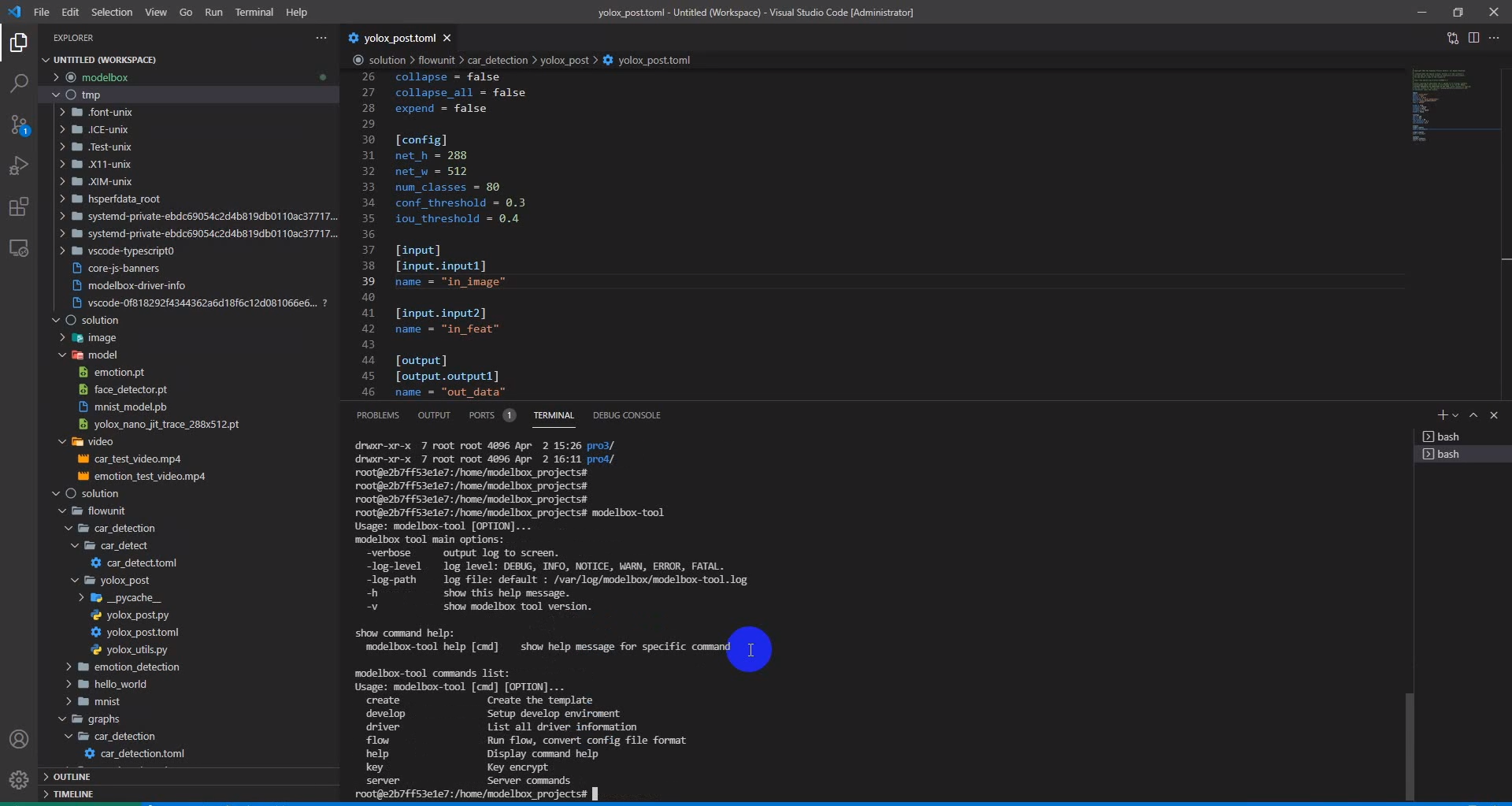Click car_detection breadcrumb in editor path
This screenshot has height=806, width=1512.
[497, 60]
